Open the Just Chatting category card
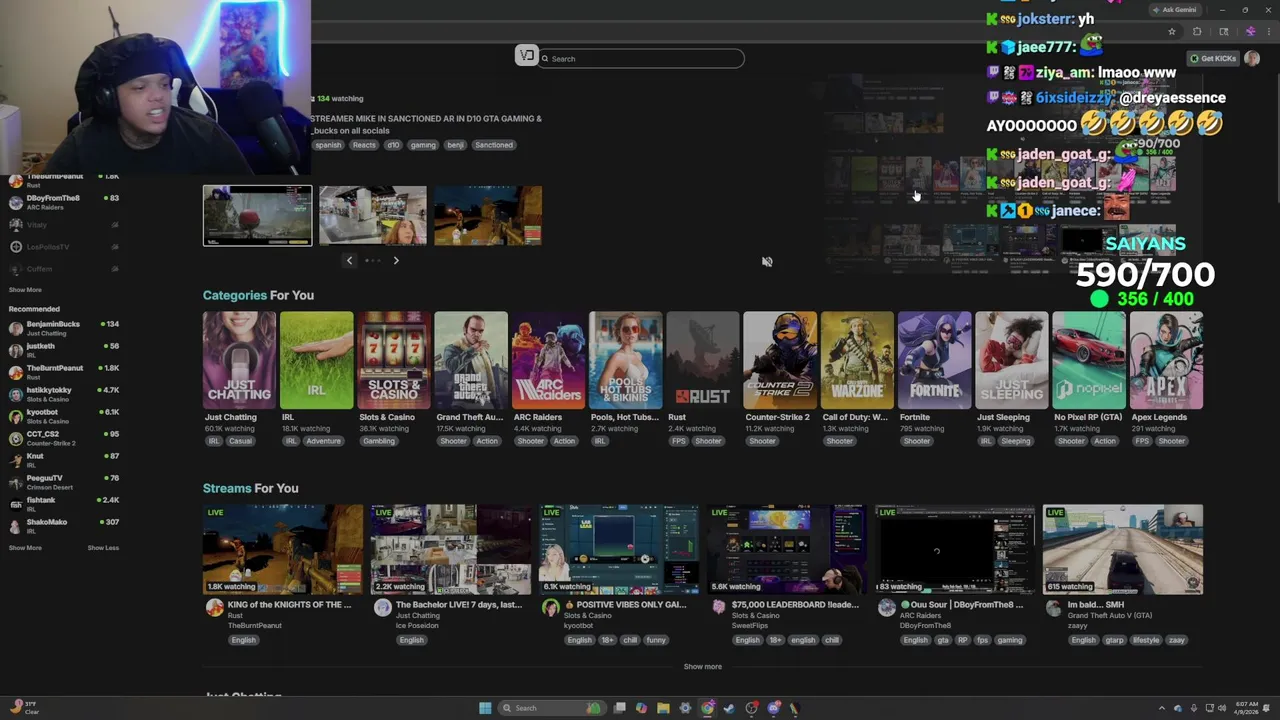1280x720 pixels. coord(239,360)
